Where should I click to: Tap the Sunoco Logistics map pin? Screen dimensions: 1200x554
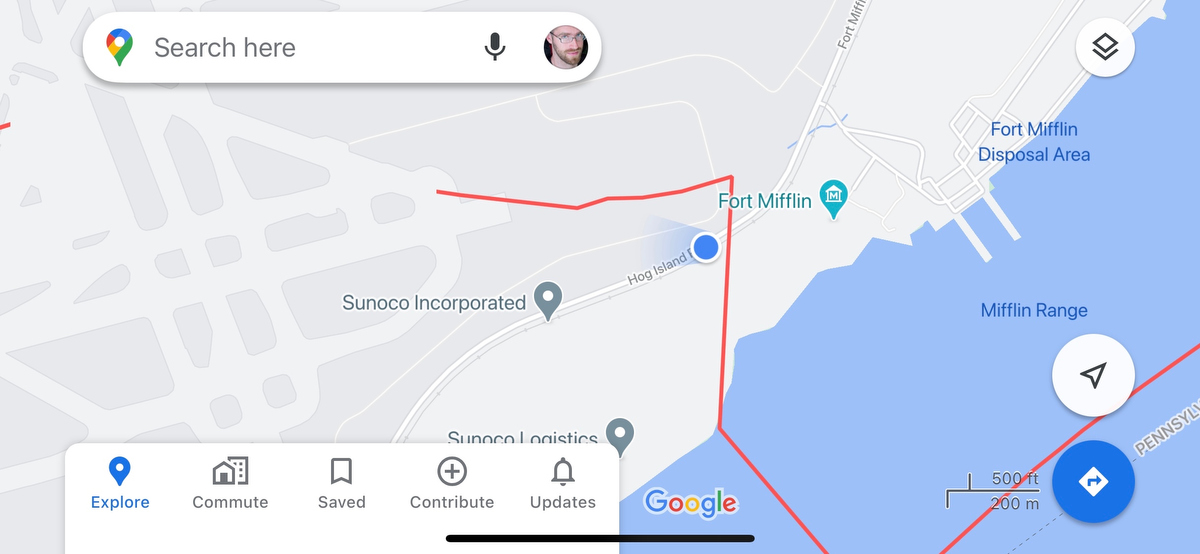pyautogui.click(x=622, y=436)
